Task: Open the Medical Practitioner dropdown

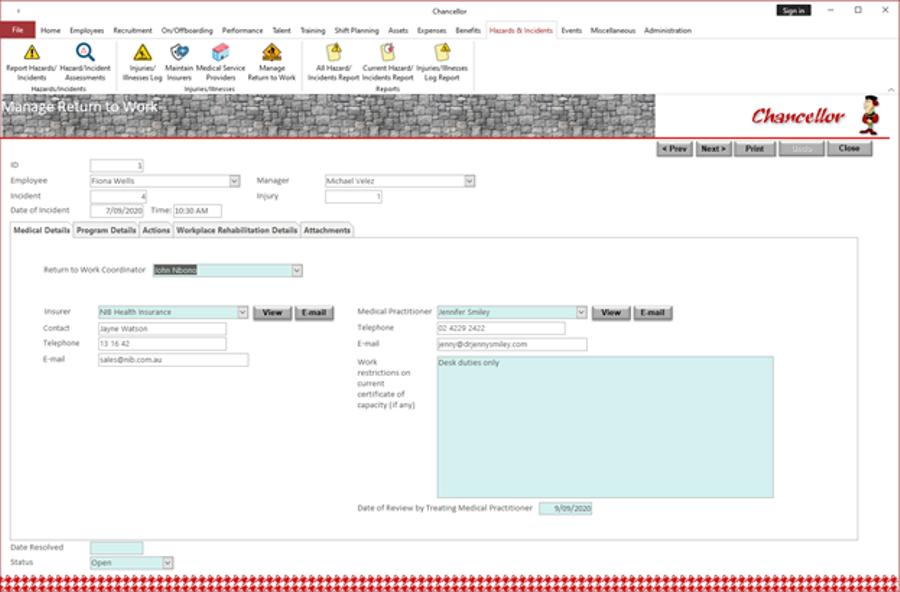Action: pos(581,312)
